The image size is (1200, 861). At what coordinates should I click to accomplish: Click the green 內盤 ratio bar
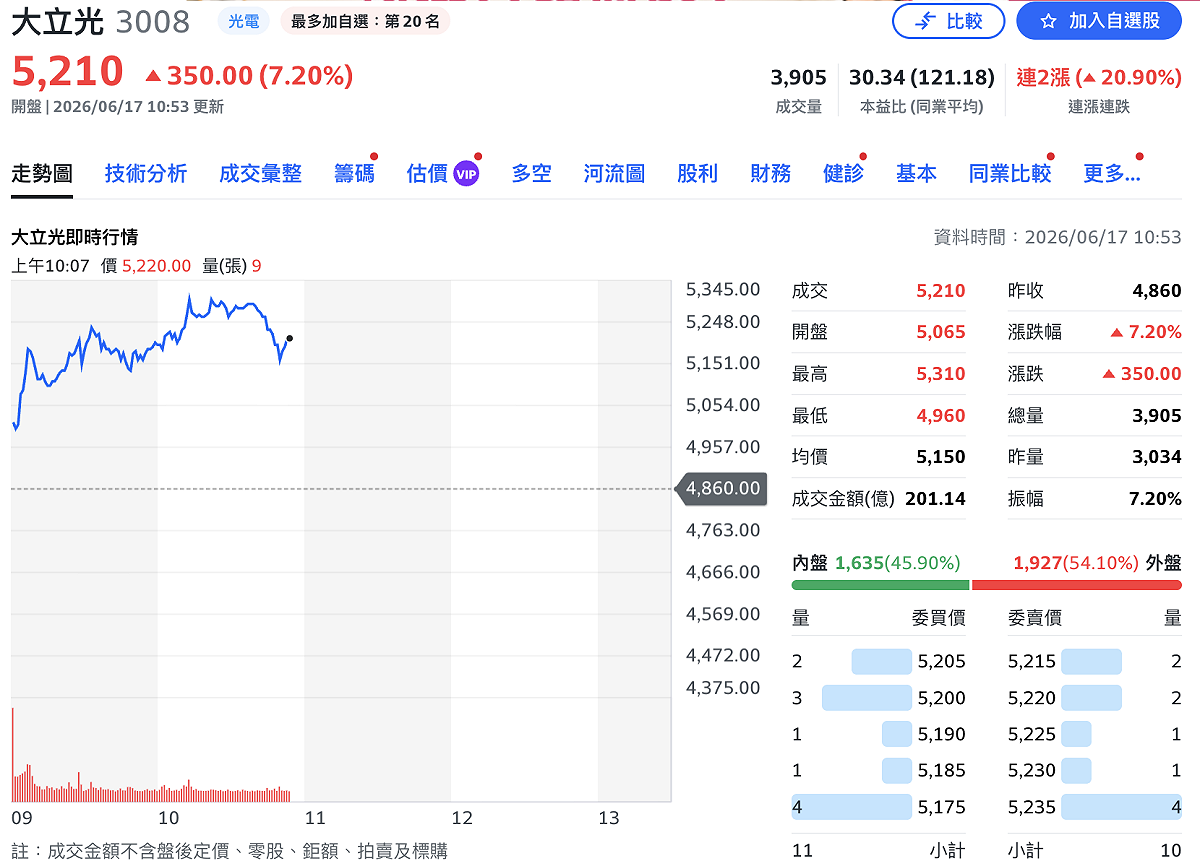881,585
